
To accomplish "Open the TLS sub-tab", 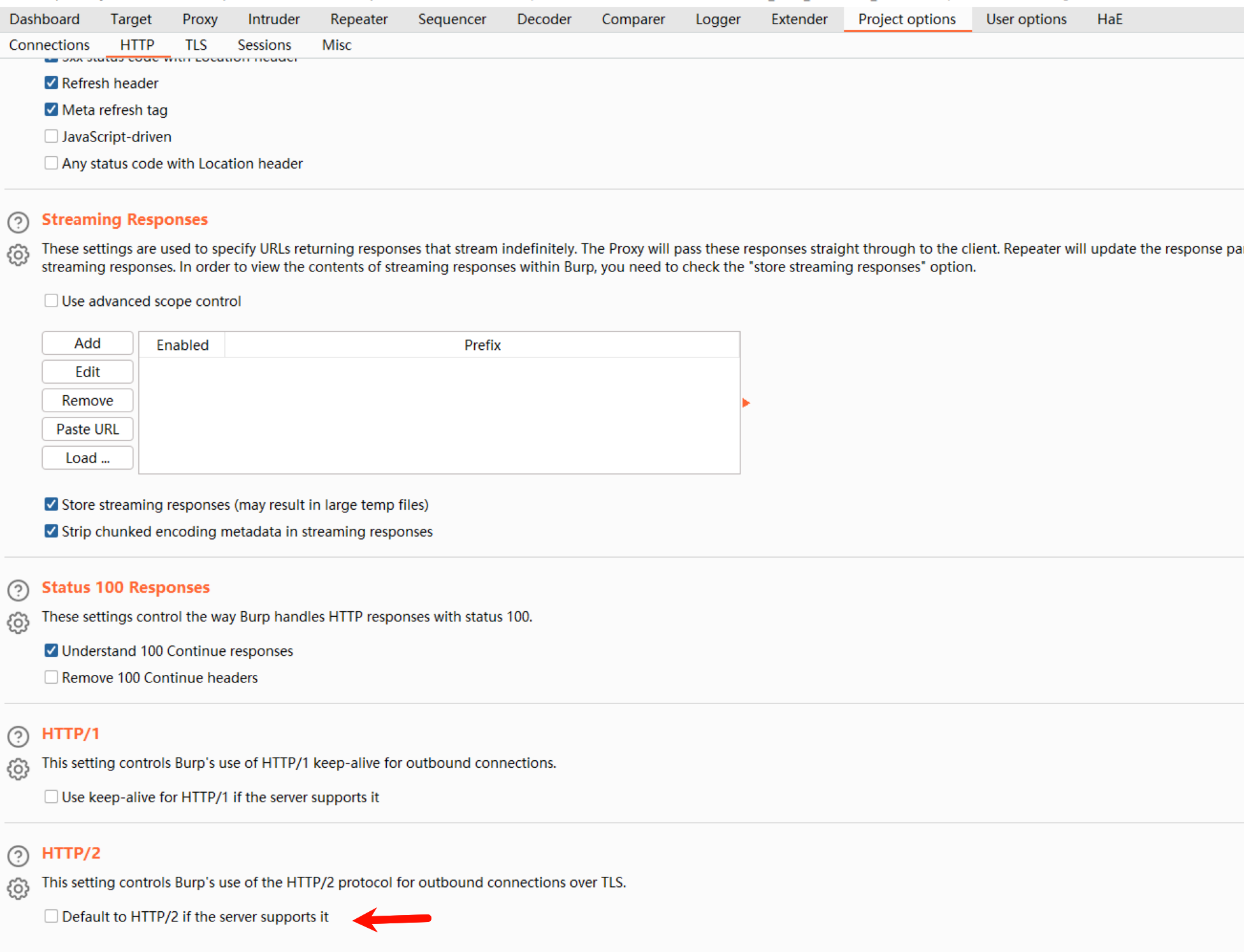I will 196,45.
